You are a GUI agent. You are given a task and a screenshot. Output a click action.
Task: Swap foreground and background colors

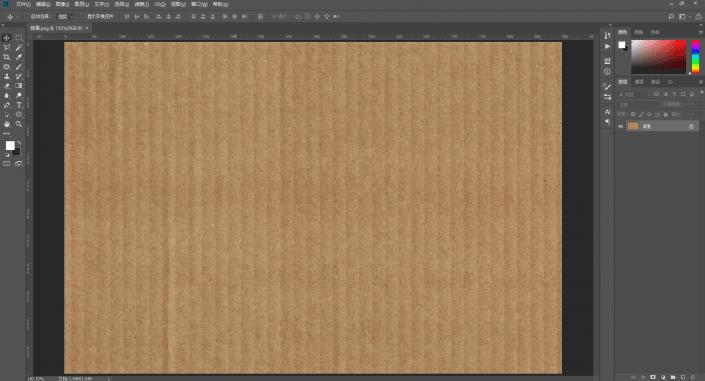pyautogui.click(x=19, y=143)
